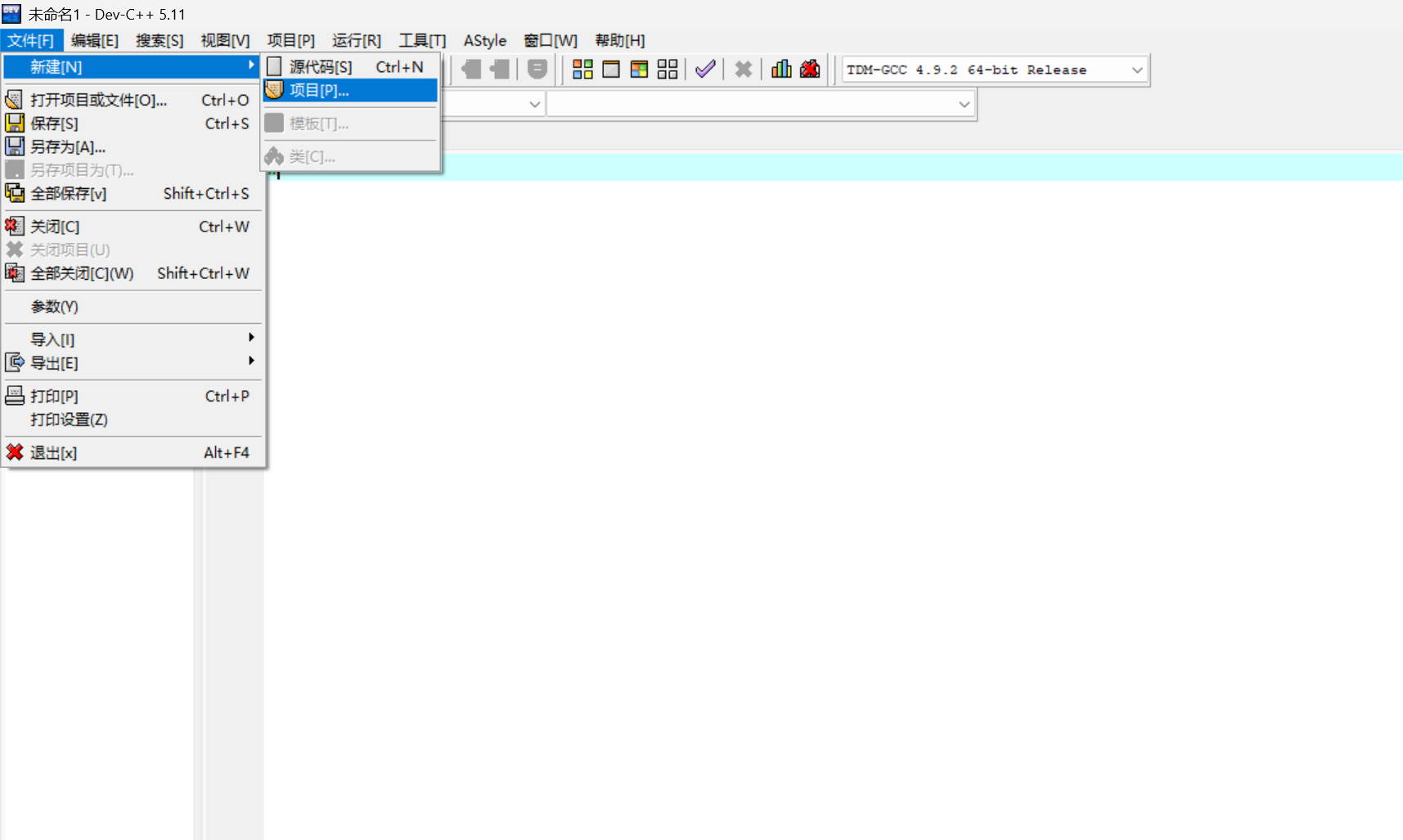The height and width of the screenshot is (840, 1403).
Task: Select 全部关闭[C](W) to close all files
Action: pos(131,273)
